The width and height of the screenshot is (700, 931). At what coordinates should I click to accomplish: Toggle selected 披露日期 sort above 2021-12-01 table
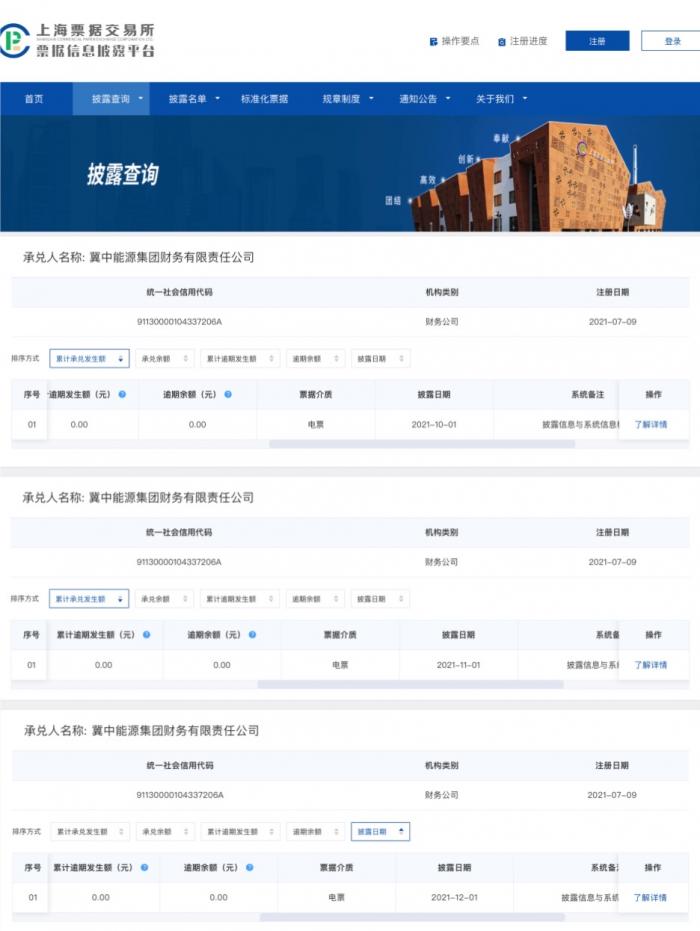coord(381,832)
